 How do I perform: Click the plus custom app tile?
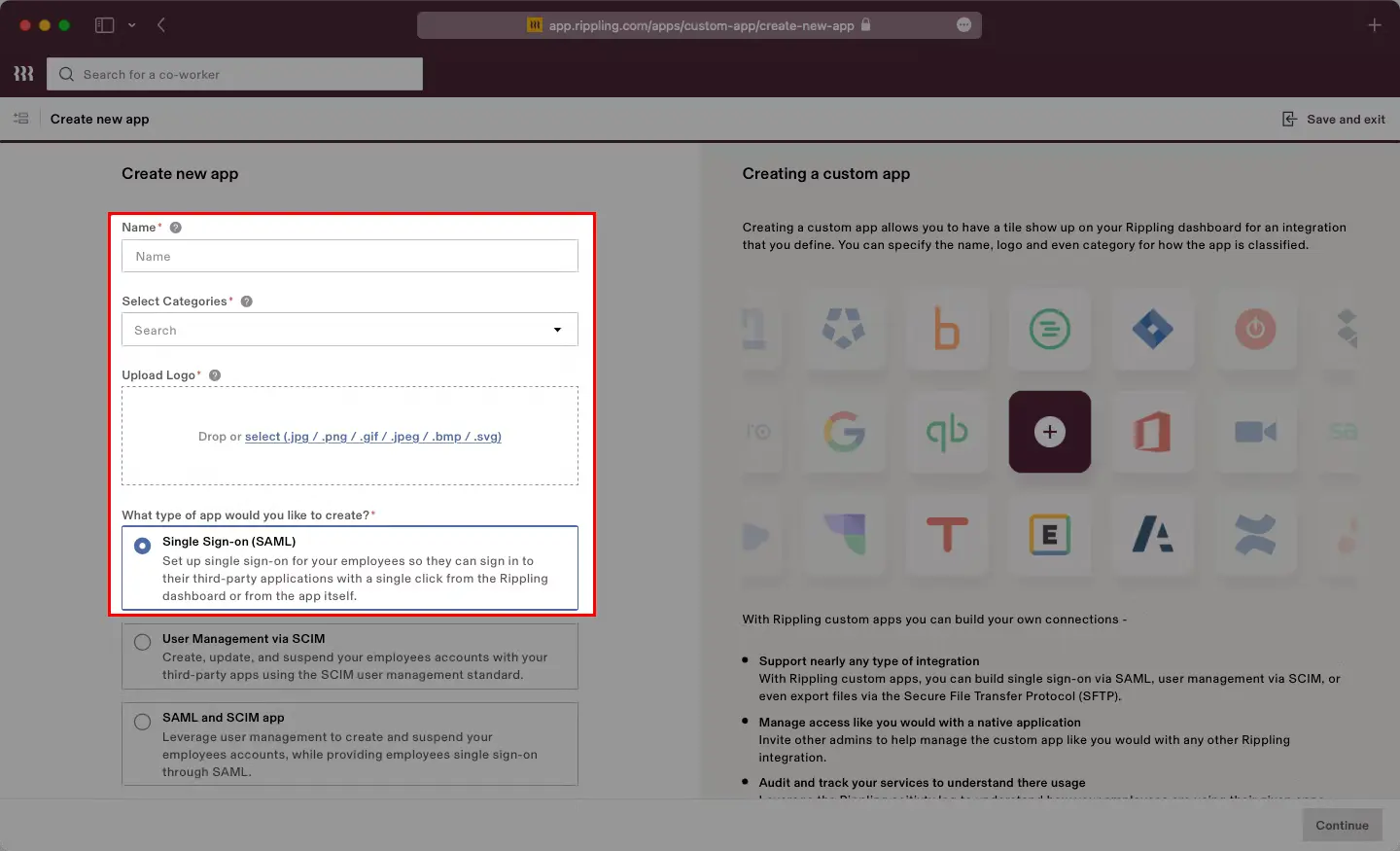pyautogui.click(x=1050, y=432)
